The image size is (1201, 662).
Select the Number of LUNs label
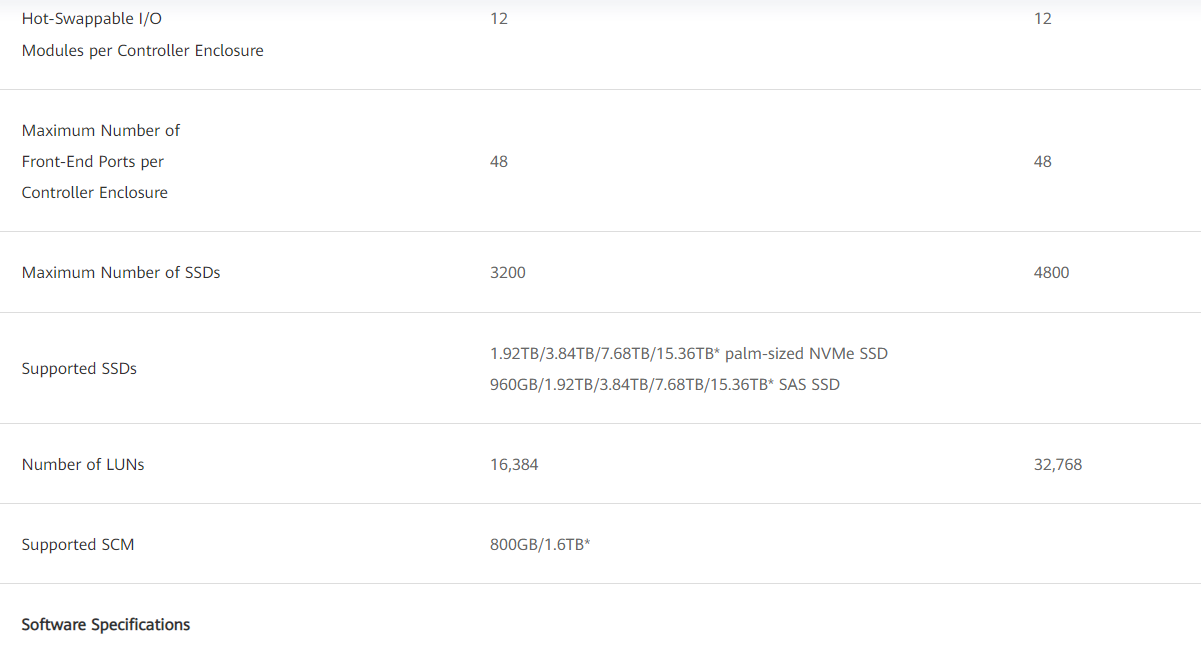click(83, 464)
